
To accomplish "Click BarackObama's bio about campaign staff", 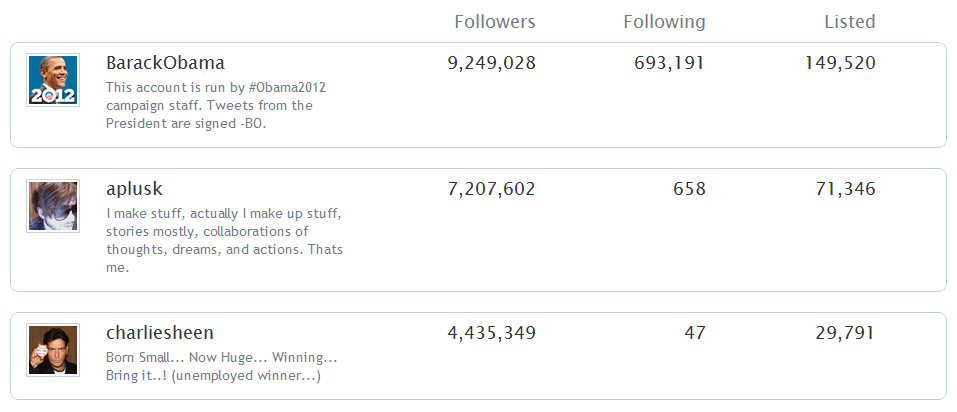I will pyautogui.click(x=215, y=105).
